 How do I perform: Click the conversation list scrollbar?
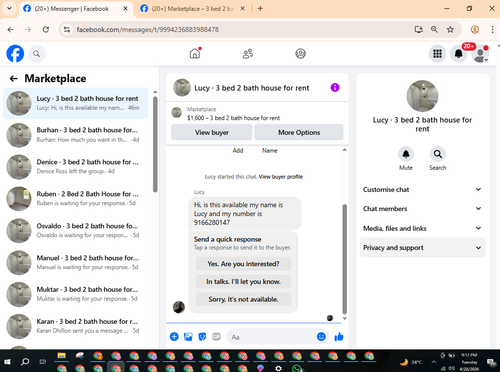[x=155, y=144]
